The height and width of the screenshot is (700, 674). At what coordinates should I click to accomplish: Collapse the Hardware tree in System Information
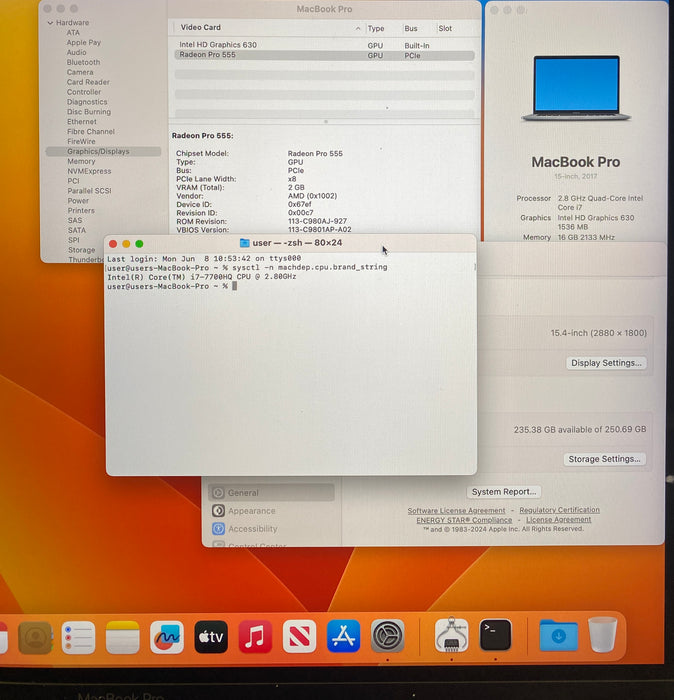(x=50, y=23)
